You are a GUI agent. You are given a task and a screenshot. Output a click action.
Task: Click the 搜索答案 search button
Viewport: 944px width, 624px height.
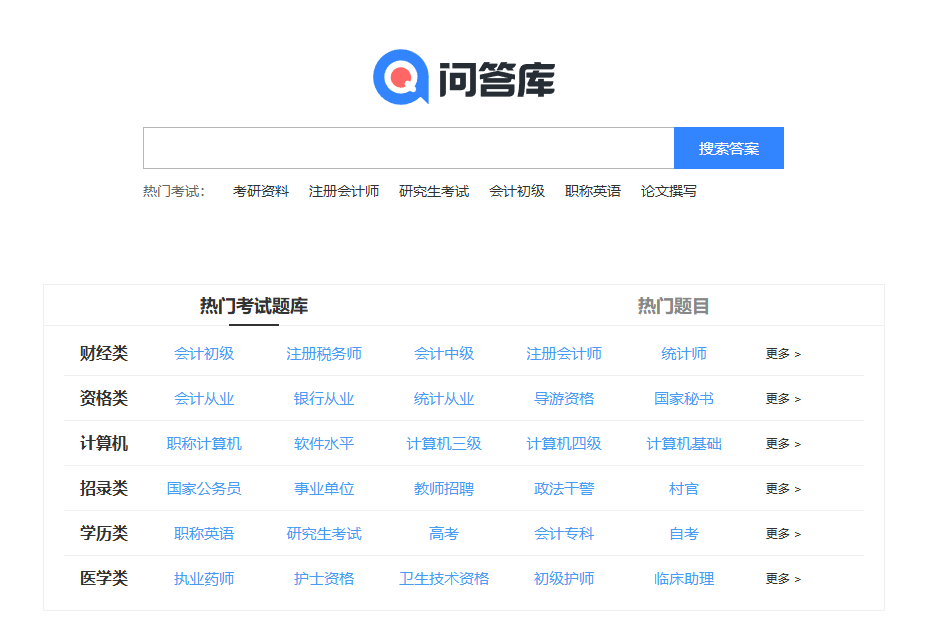click(729, 148)
